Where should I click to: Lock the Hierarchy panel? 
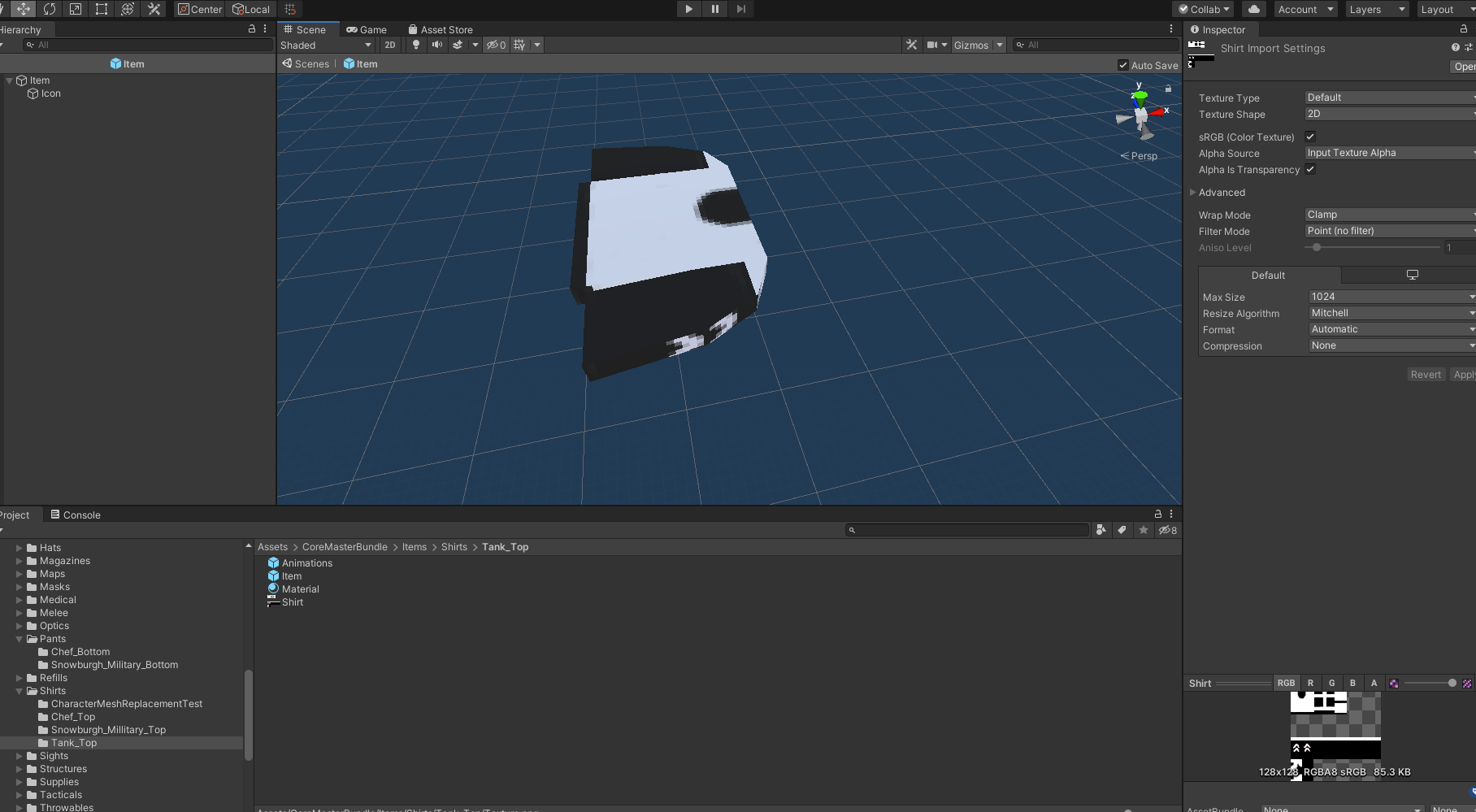click(252, 28)
